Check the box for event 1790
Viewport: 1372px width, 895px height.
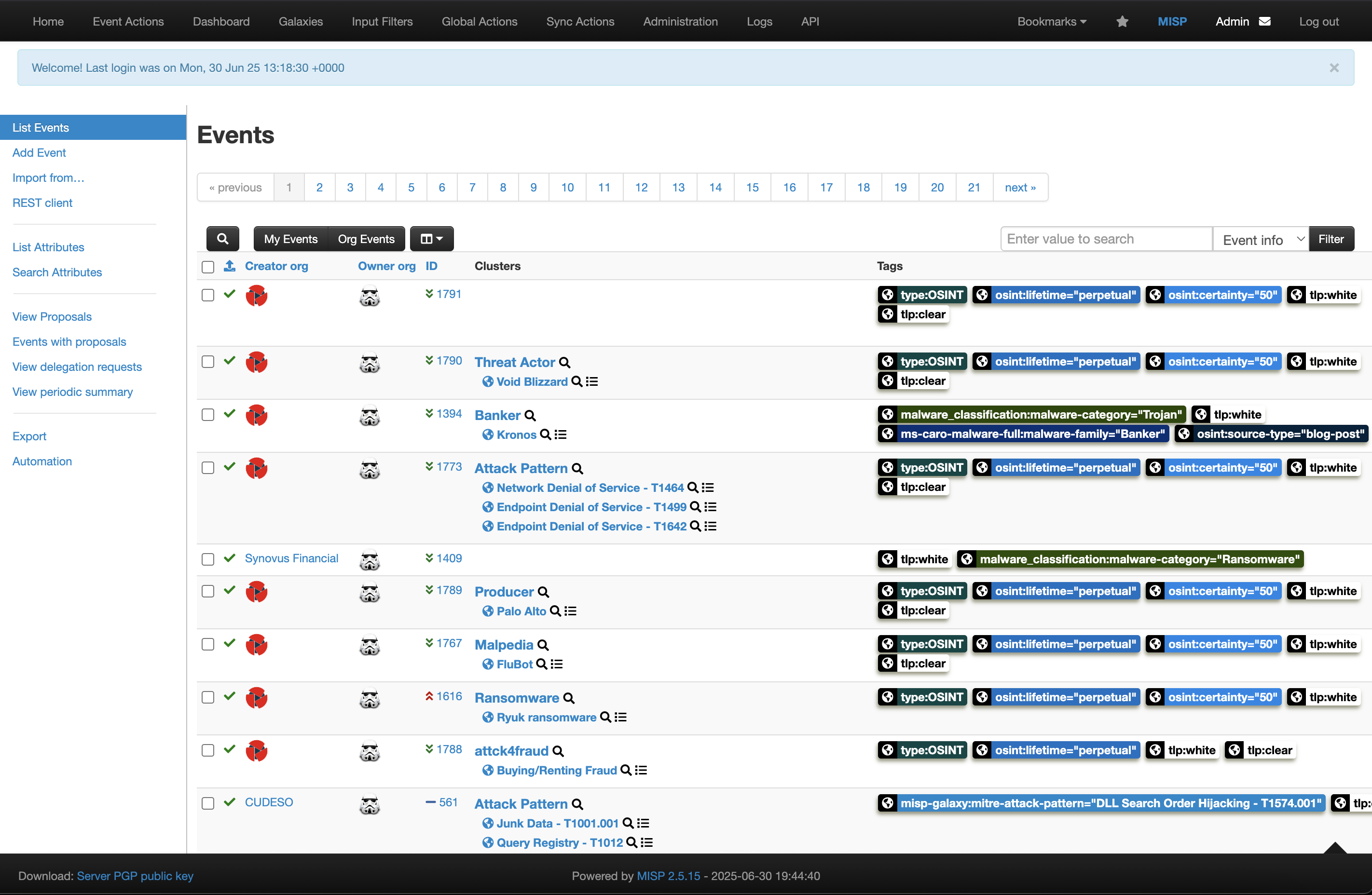[208, 362]
